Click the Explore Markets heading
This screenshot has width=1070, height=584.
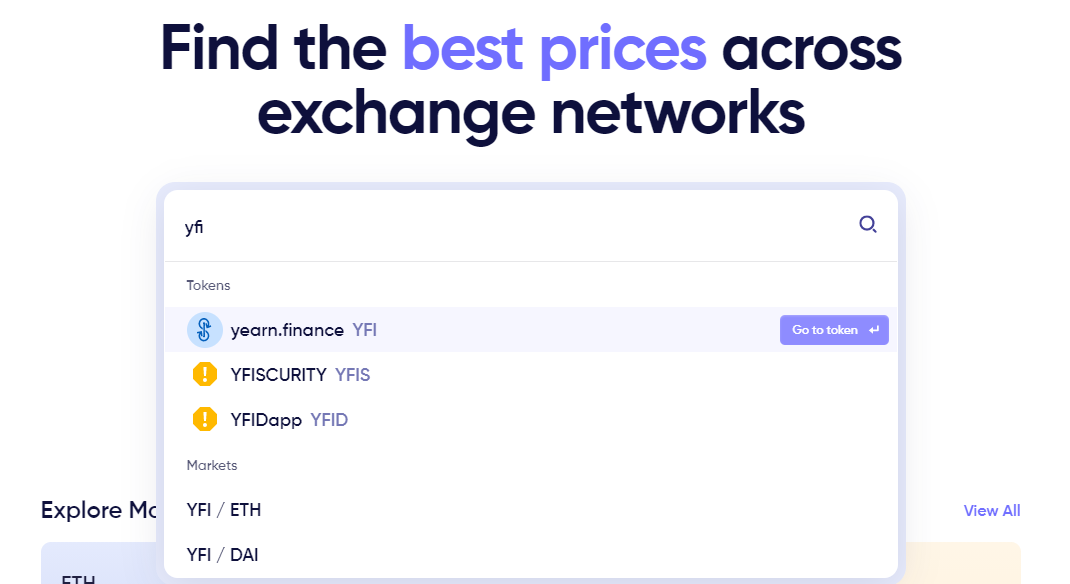pos(99,510)
